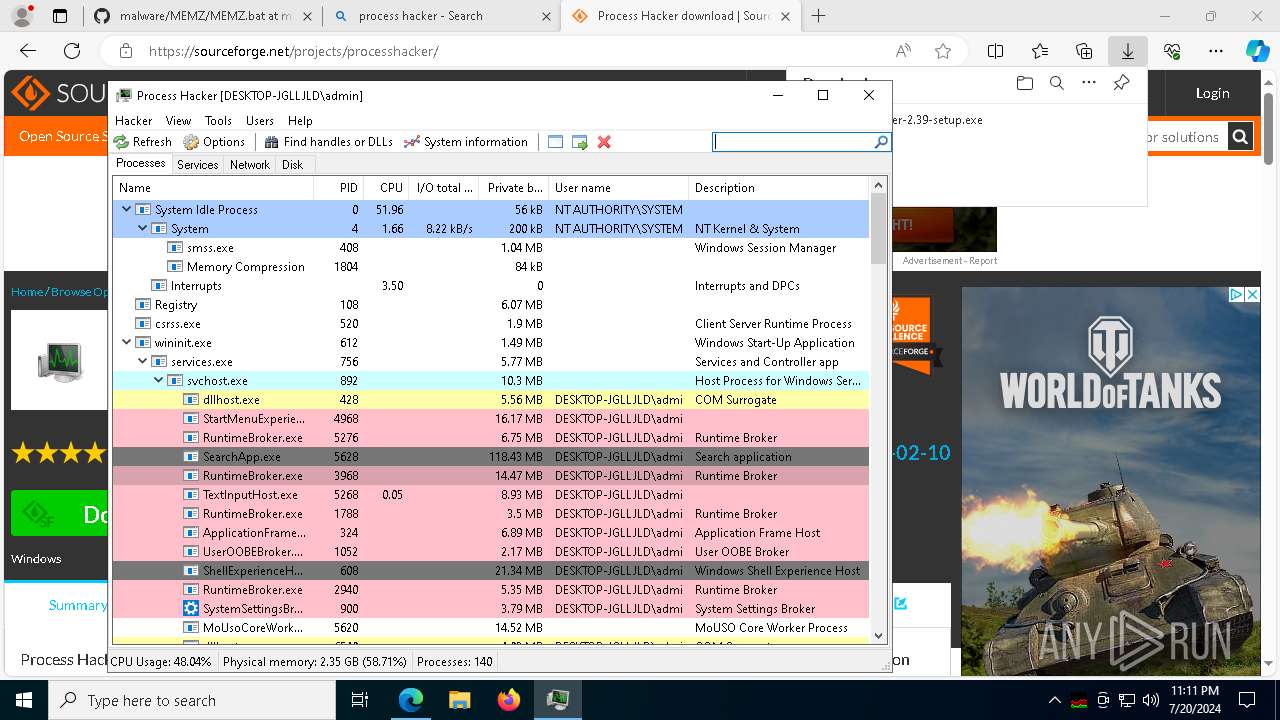This screenshot has height=720, width=1280.
Task: Open downloads folder icon in Downloads panel
Action: (x=1024, y=84)
